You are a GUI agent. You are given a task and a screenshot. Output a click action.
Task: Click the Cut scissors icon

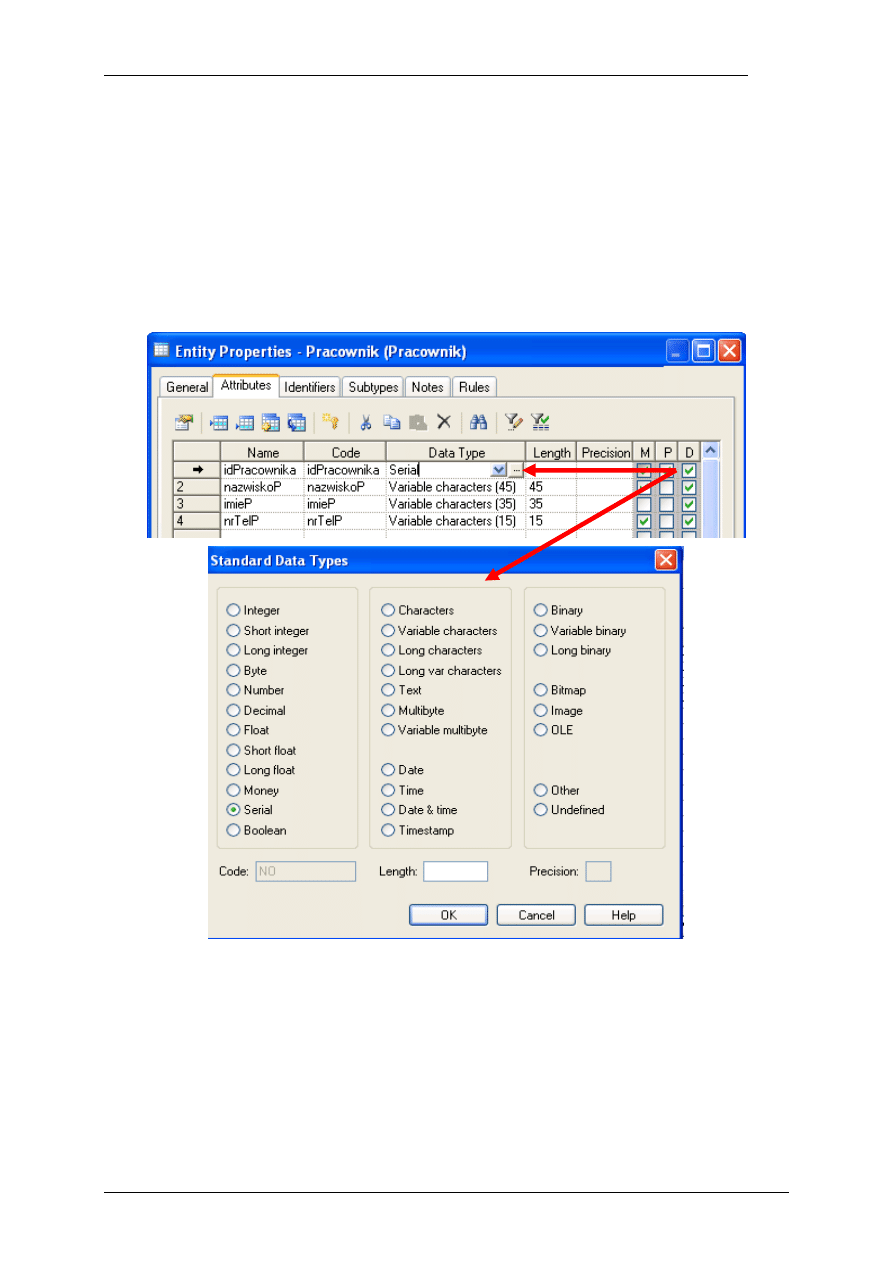(366, 423)
